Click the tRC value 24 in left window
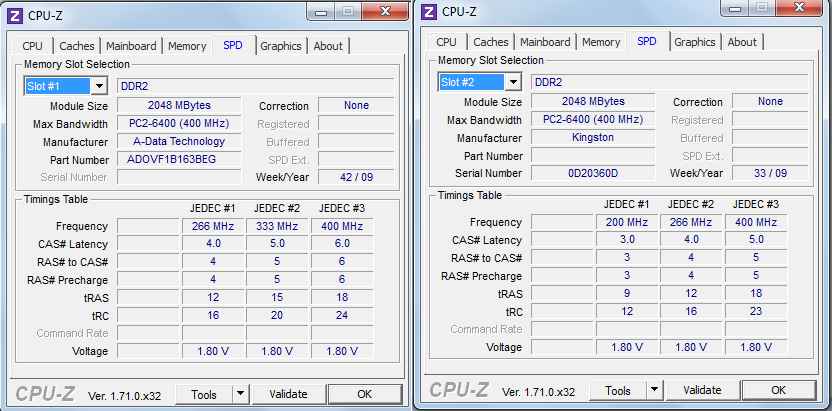 click(x=342, y=316)
